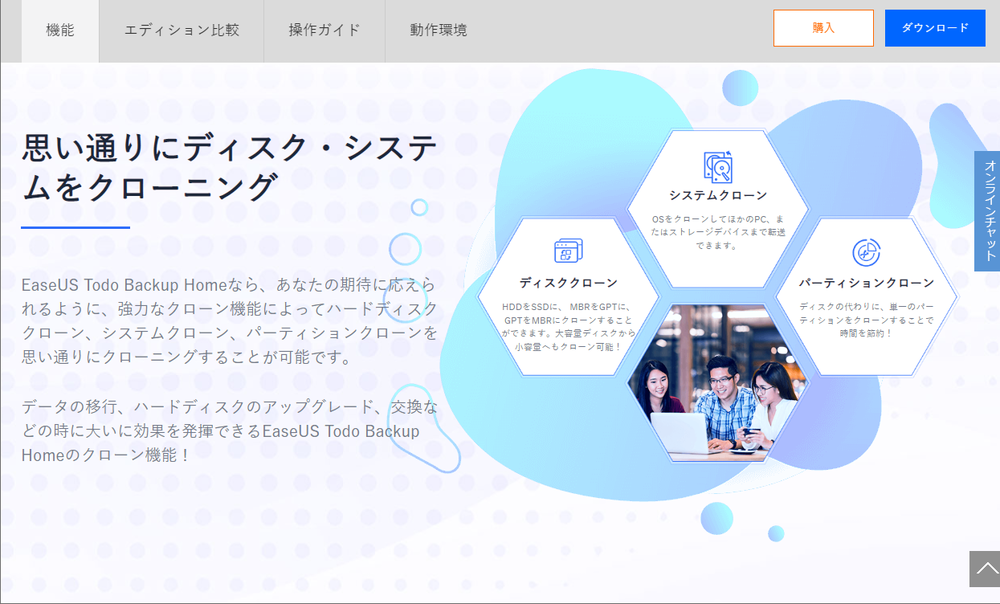This screenshot has width=1000, height=604.
Task: Click the blue ダウンロード button
Action: coord(935,28)
